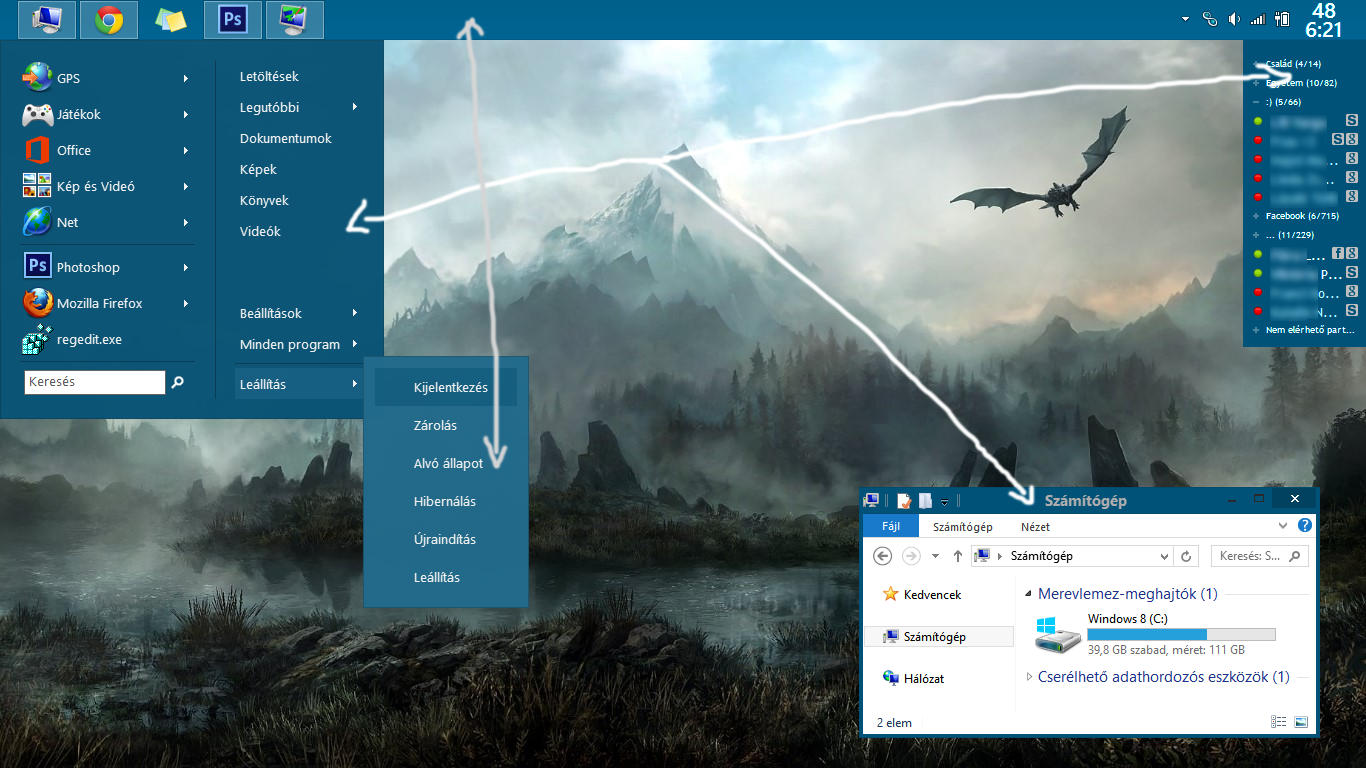Open Explorer help question mark icon
This screenshot has height=768, width=1366.
pyautogui.click(x=1304, y=525)
